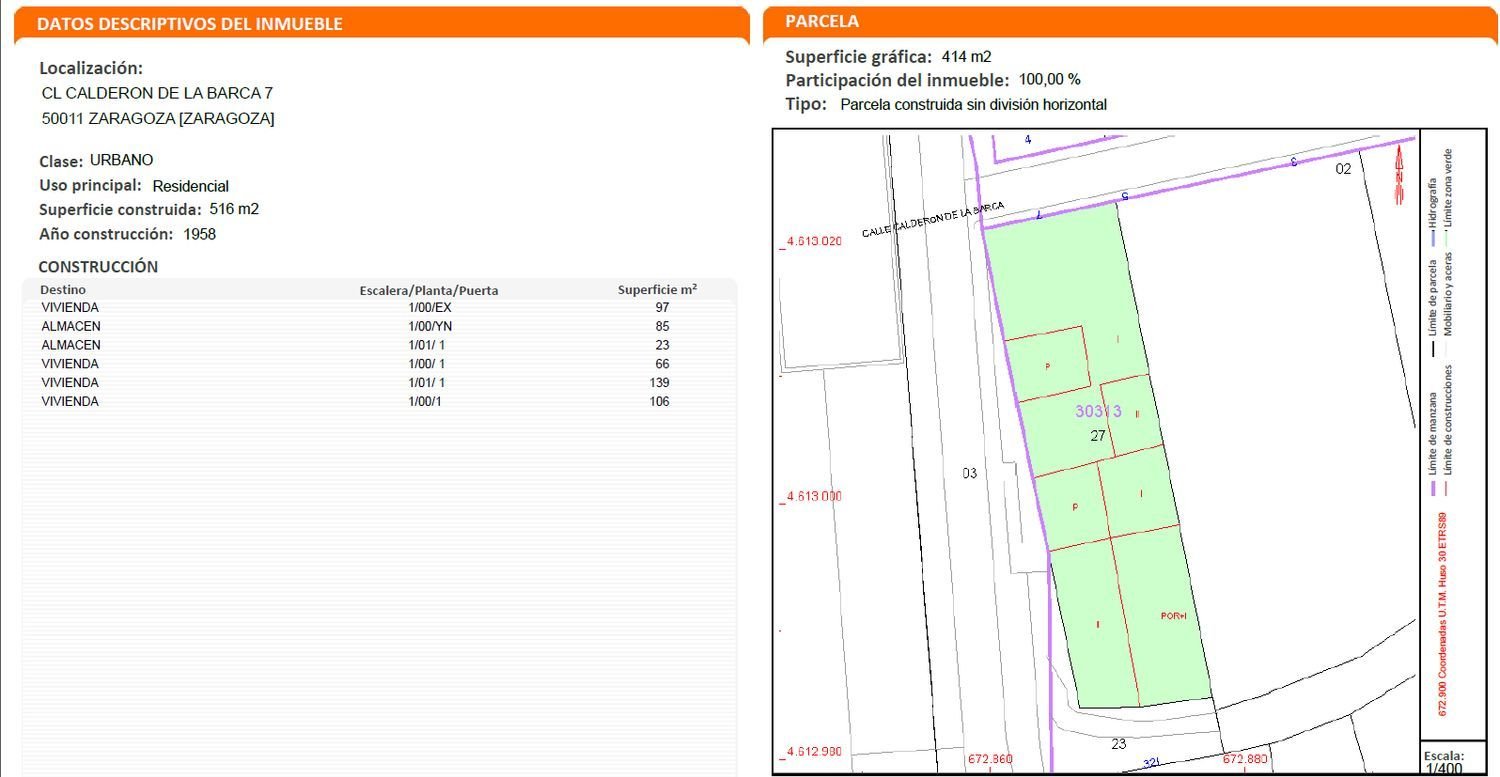Click the POR+I building section on map
Screen dimensions: 1500x777
(1172, 616)
